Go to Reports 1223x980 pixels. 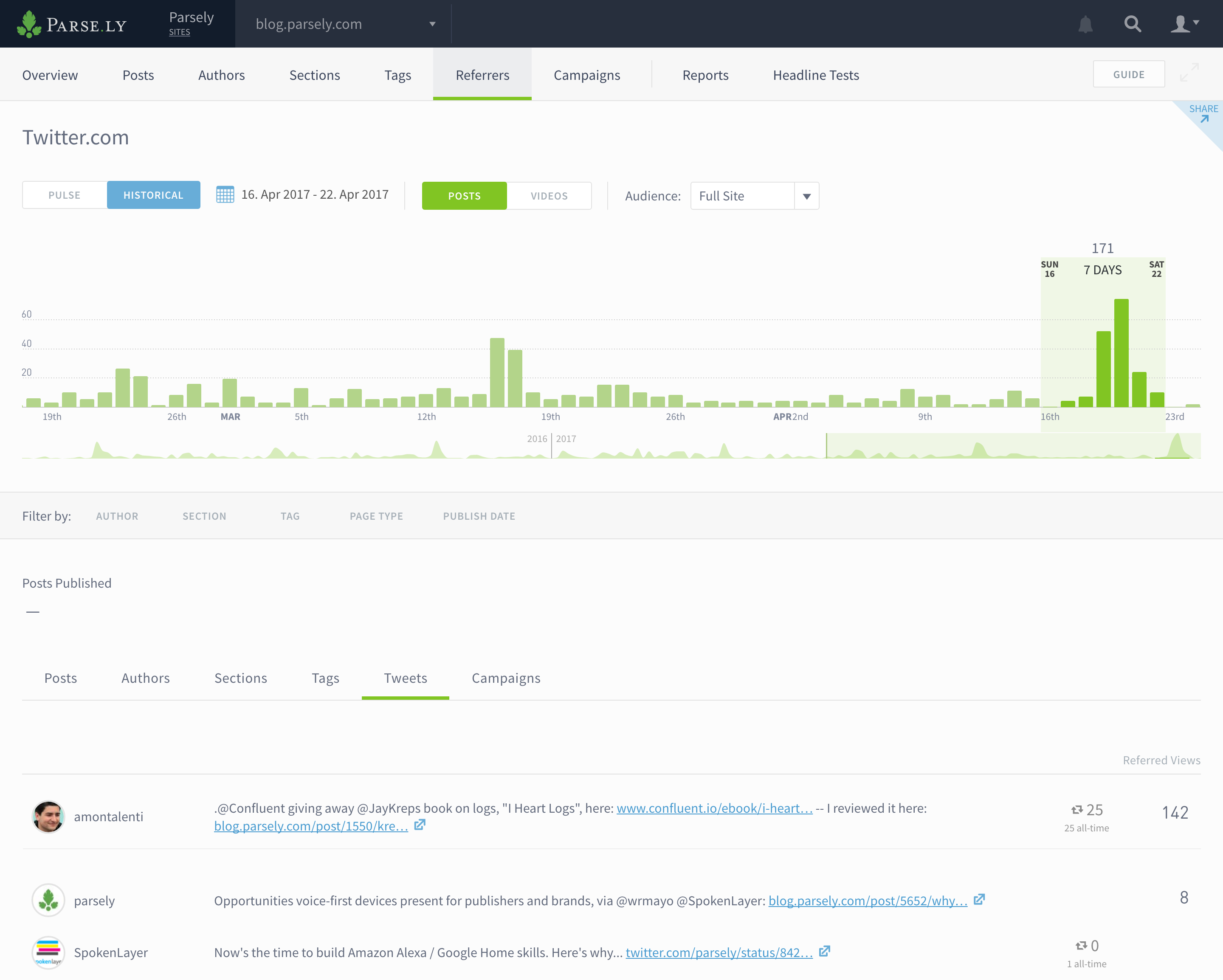pyautogui.click(x=705, y=75)
